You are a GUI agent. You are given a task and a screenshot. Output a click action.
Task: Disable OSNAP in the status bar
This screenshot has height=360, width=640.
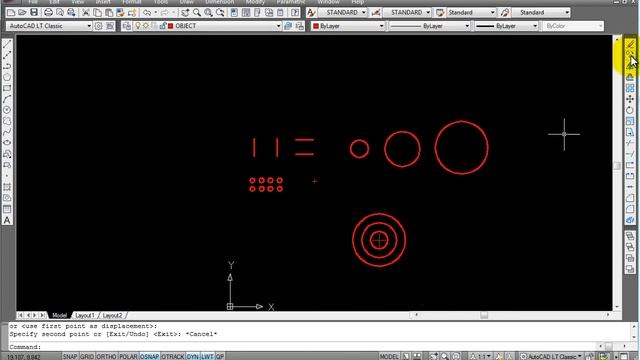(149, 356)
